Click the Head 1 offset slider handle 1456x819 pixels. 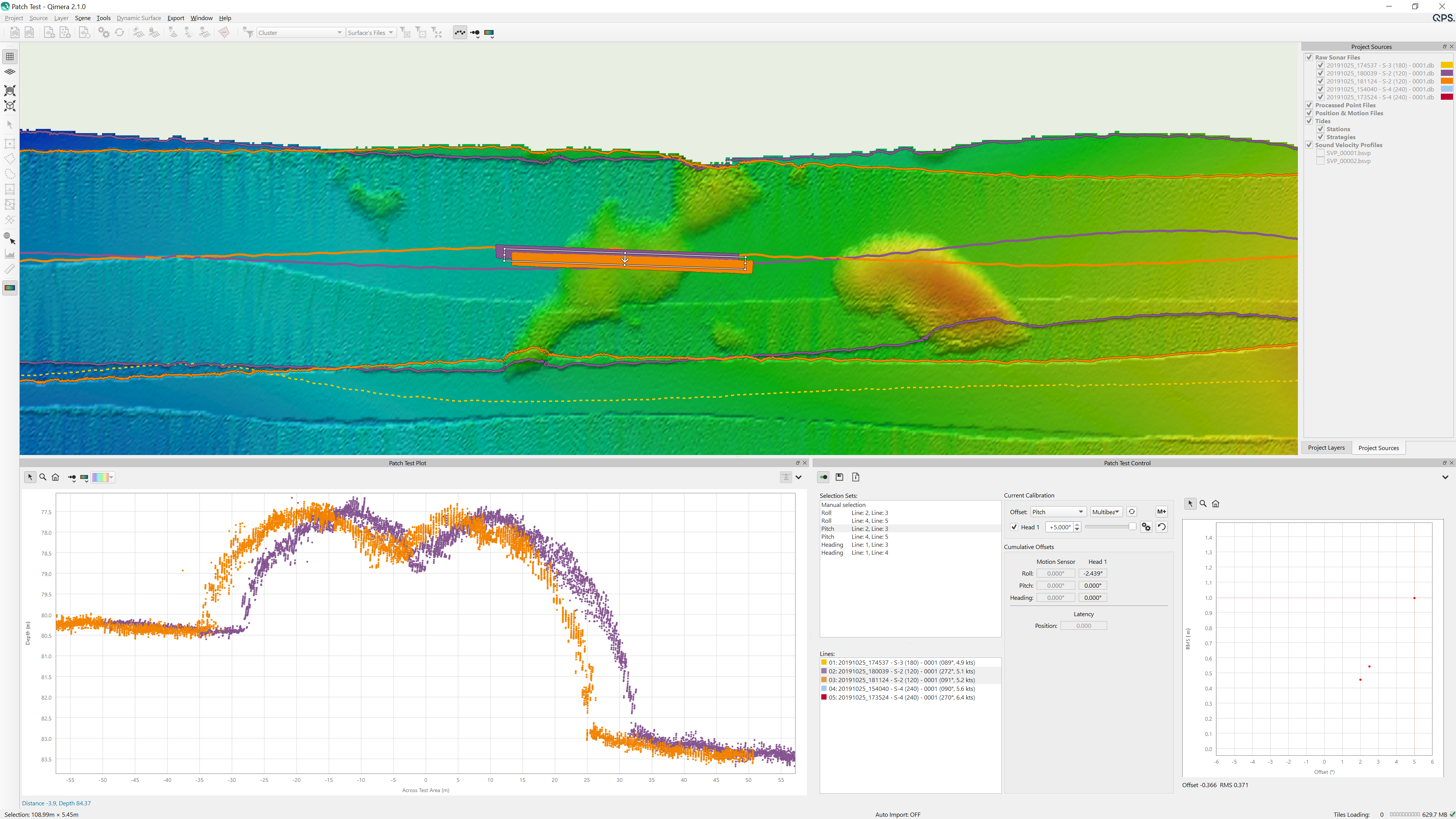pos(1132,527)
